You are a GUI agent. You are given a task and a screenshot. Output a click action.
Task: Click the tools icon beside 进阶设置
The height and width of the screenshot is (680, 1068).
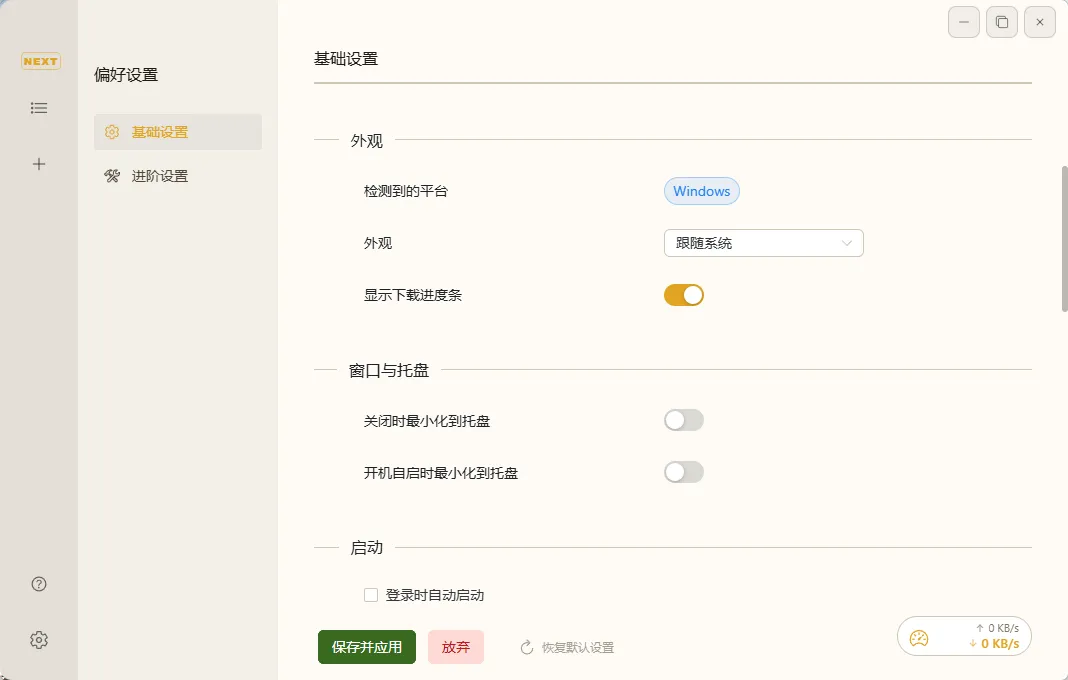112,176
